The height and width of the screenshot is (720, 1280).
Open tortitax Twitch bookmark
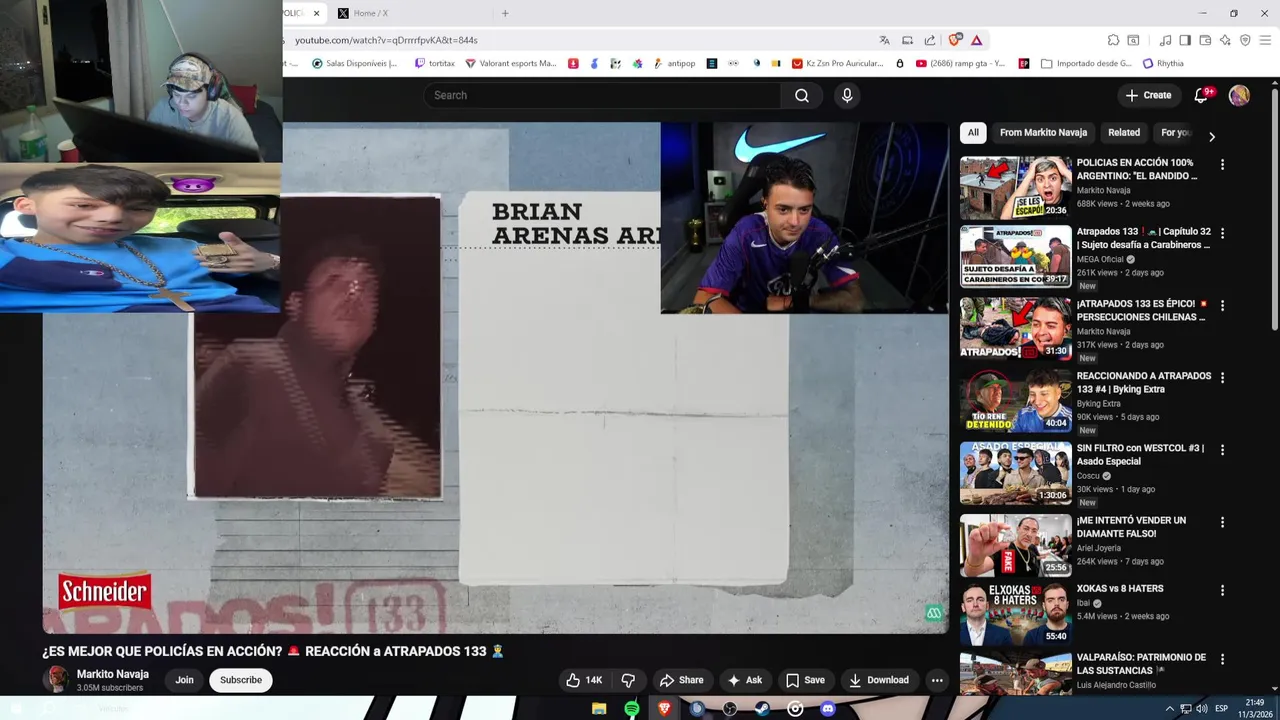click(x=435, y=63)
